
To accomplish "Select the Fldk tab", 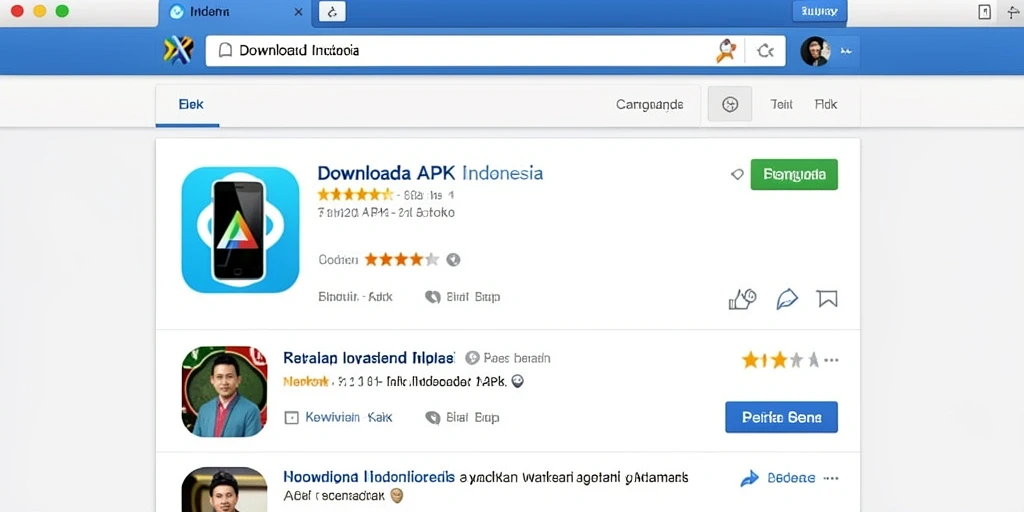I will [825, 104].
